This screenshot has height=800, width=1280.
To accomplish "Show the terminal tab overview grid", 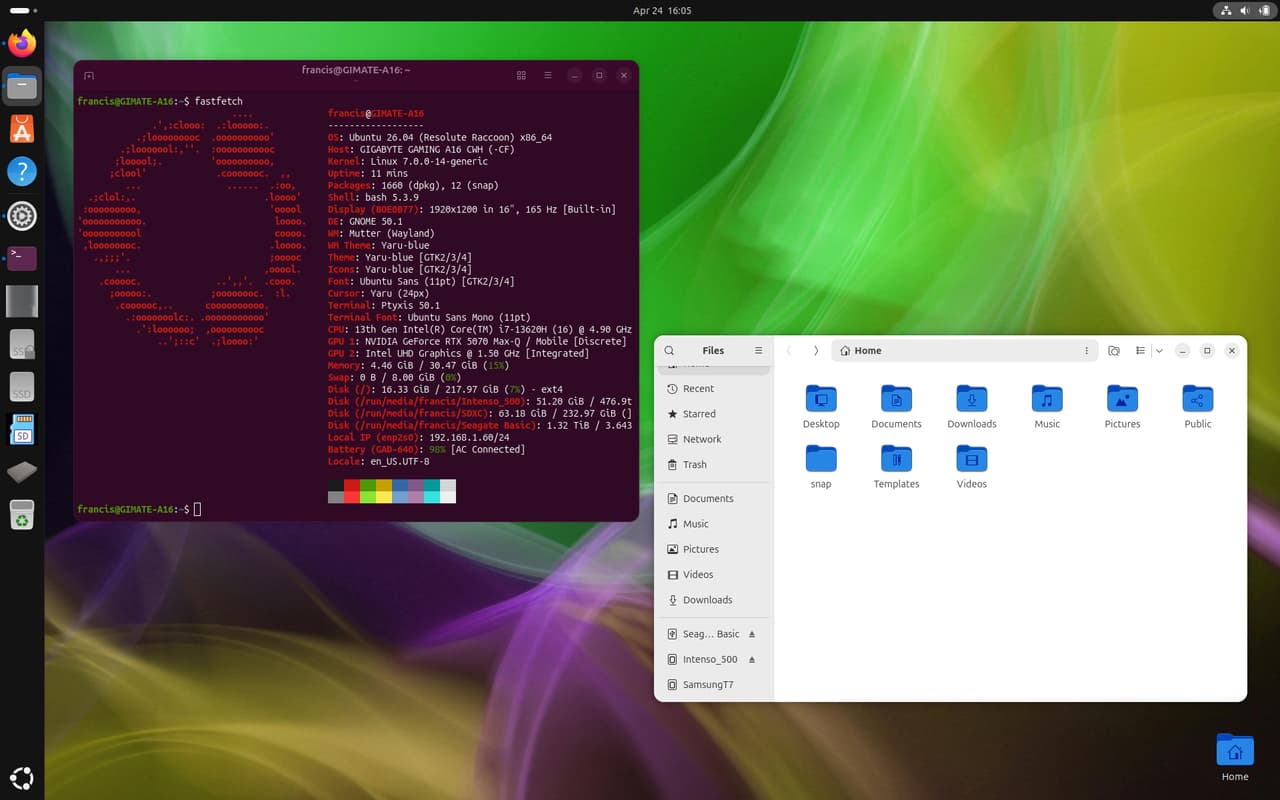I will 521,76.
